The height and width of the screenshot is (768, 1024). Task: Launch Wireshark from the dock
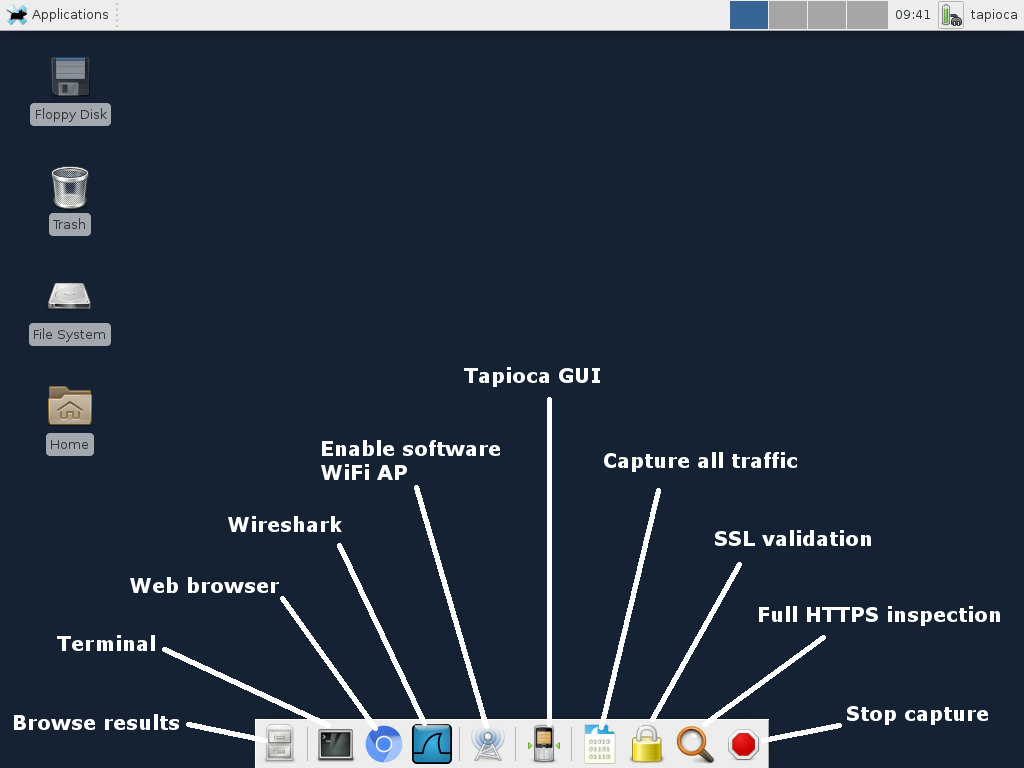[x=432, y=744]
